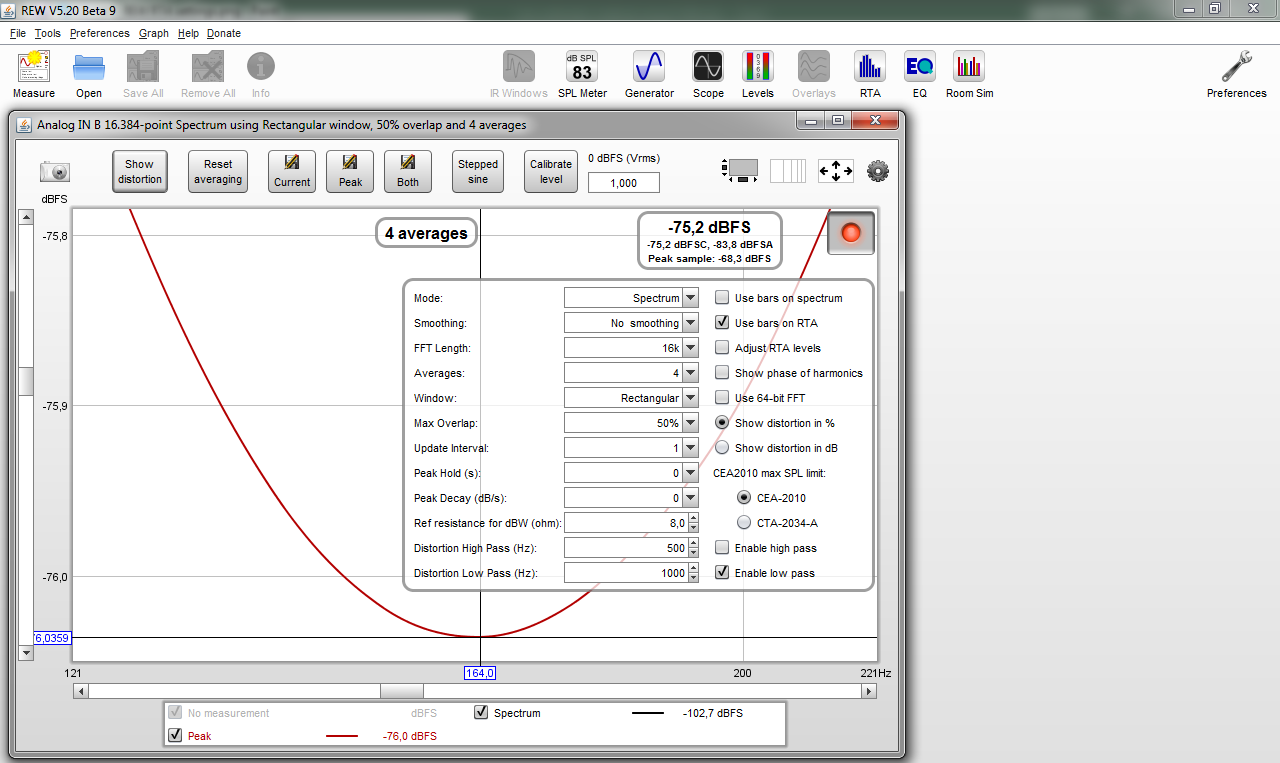Image resolution: width=1280 pixels, height=763 pixels.
Task: Click the horizontal frequency scrollbar thumb
Action: (x=402, y=690)
